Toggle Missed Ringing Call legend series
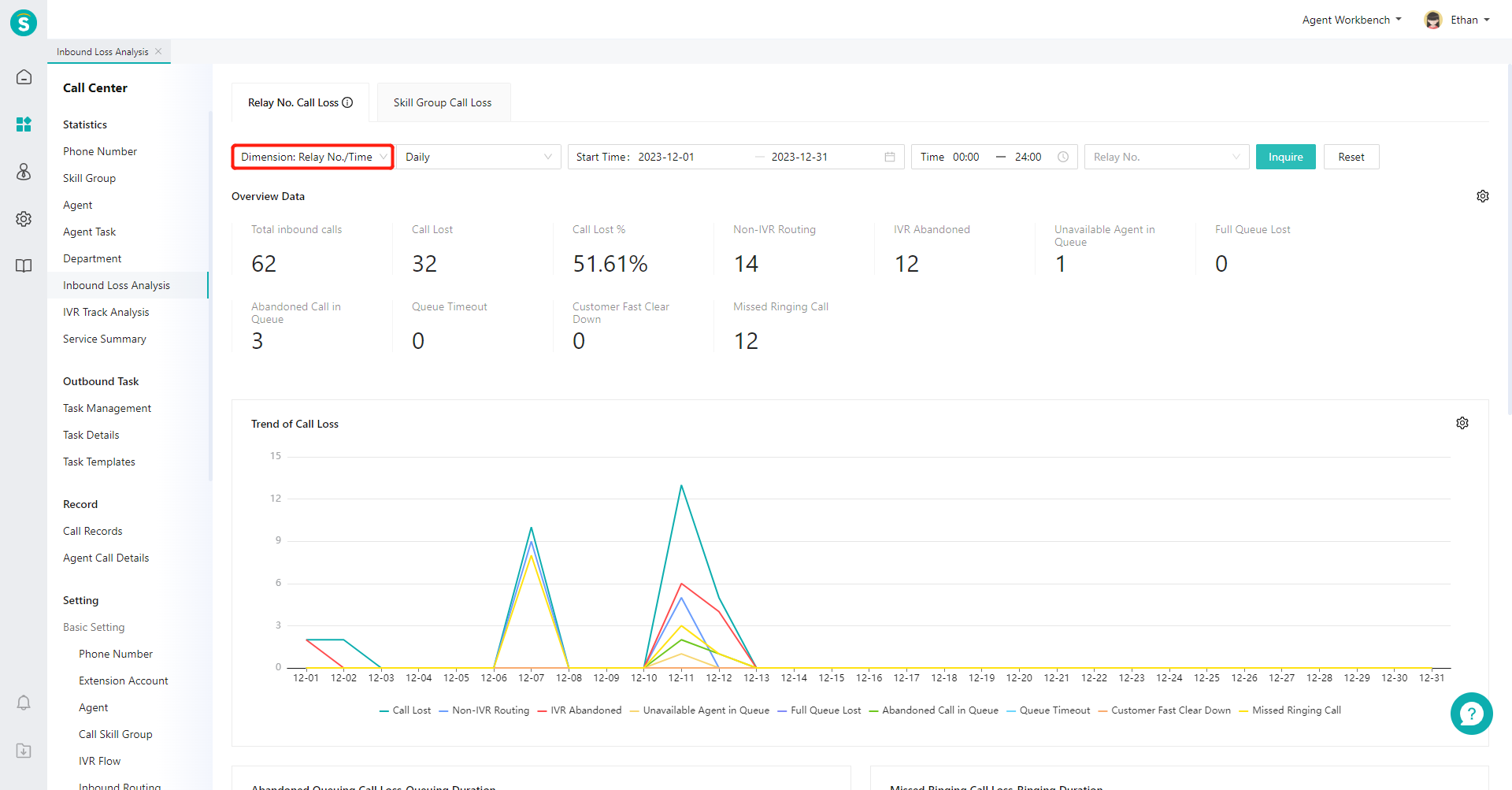 coord(1290,710)
